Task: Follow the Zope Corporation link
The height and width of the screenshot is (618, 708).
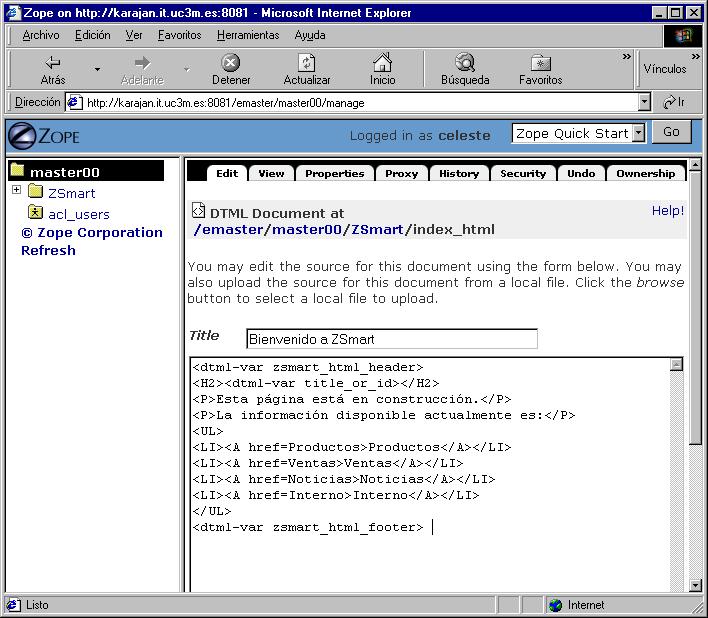Action: pos(92,232)
